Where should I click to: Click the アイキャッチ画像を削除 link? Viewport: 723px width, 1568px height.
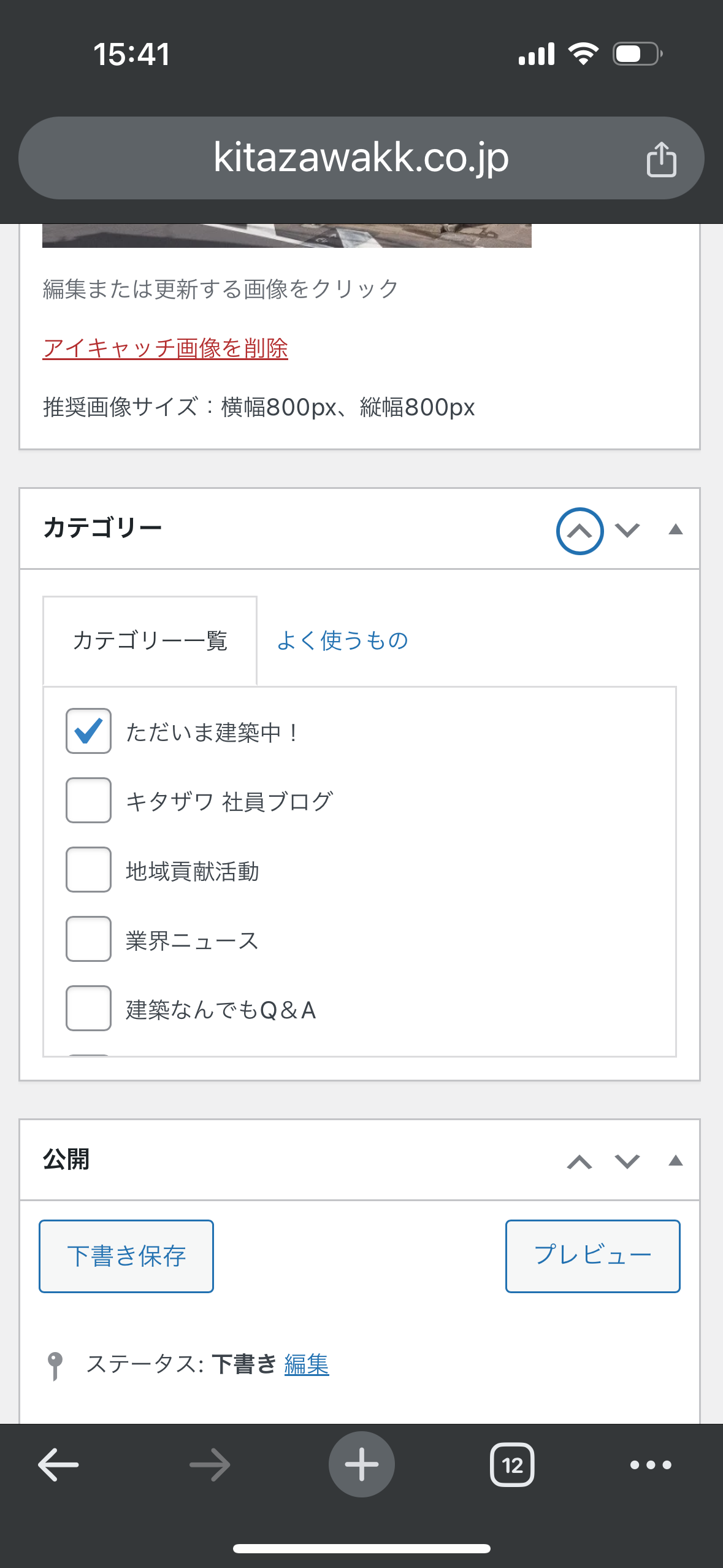(165, 348)
